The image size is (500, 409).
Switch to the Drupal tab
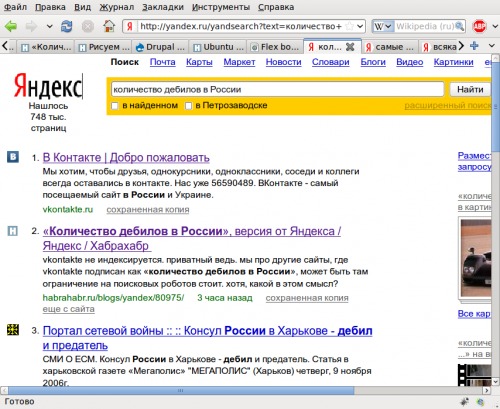(x=160, y=47)
